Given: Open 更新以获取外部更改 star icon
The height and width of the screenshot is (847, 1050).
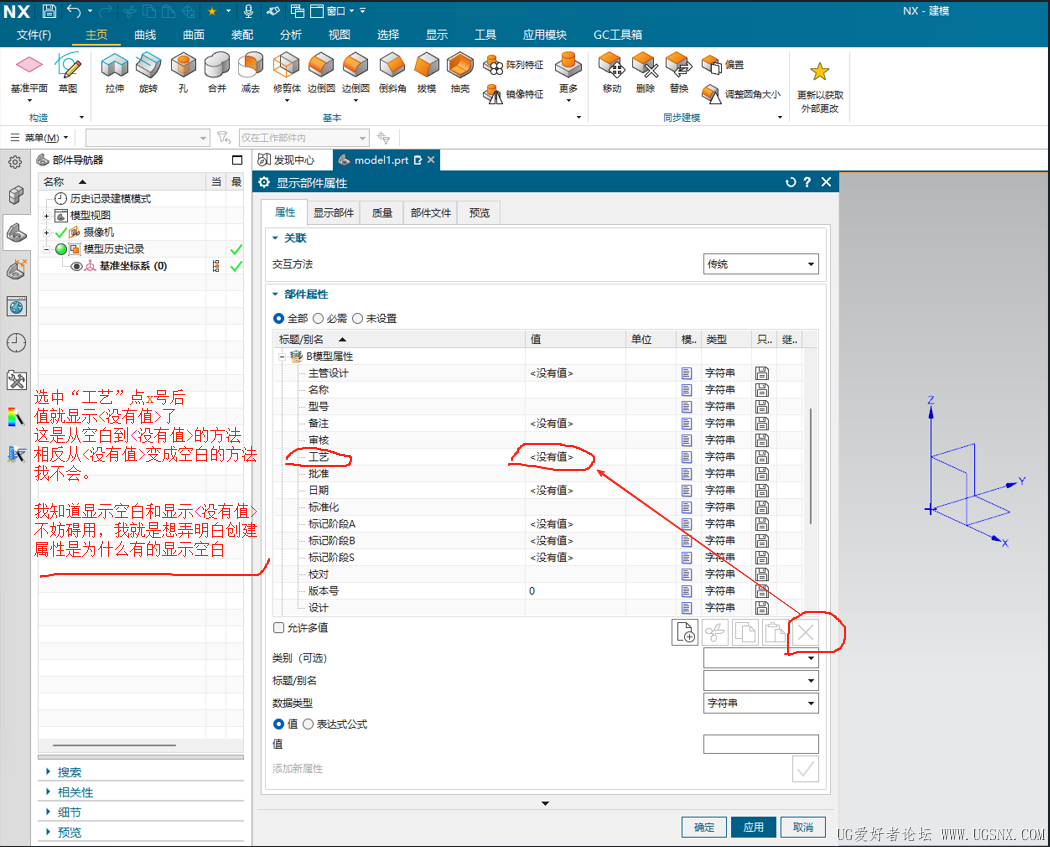Looking at the screenshot, I should (x=819, y=72).
